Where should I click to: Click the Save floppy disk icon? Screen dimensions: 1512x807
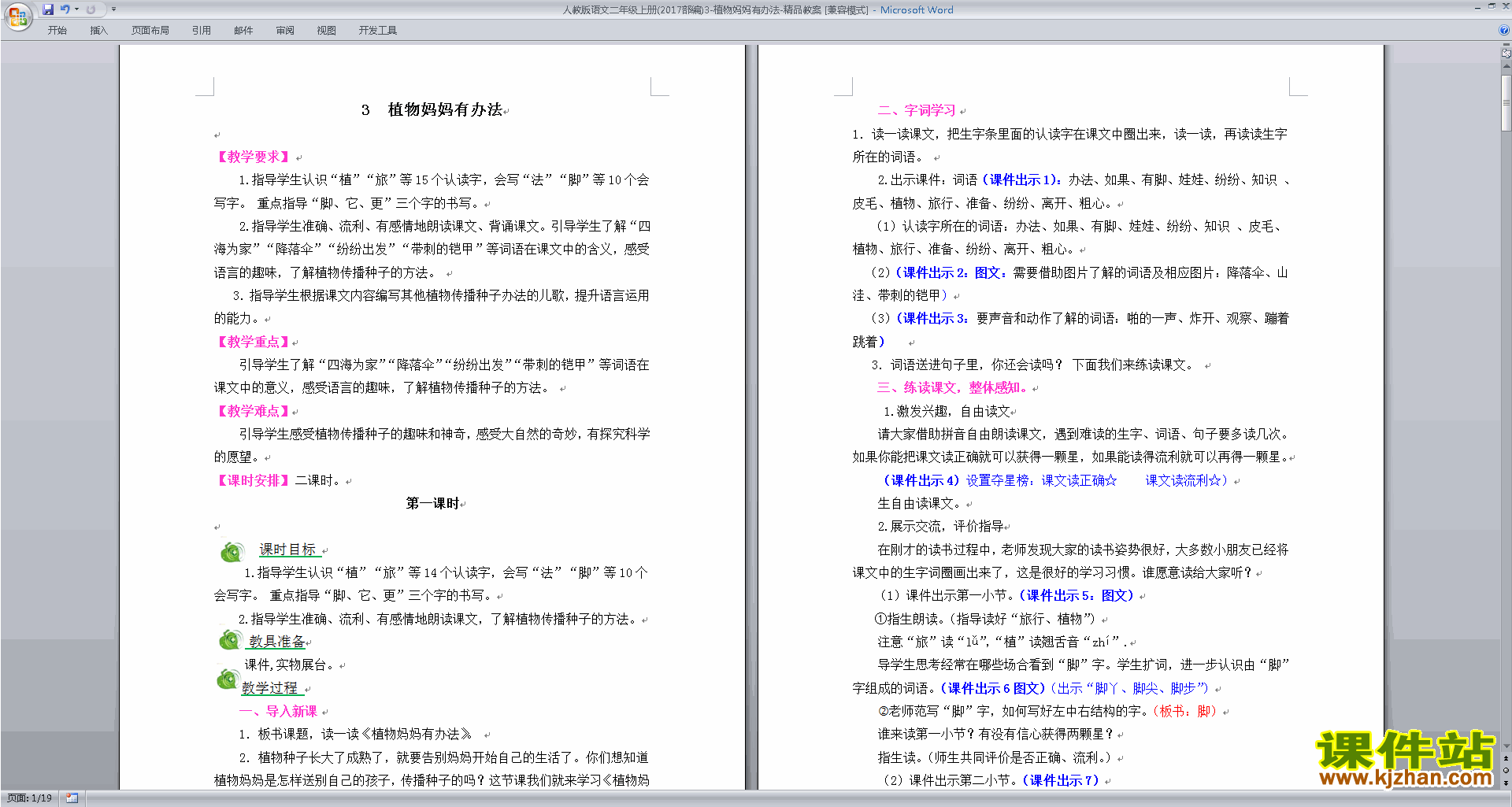point(48,9)
